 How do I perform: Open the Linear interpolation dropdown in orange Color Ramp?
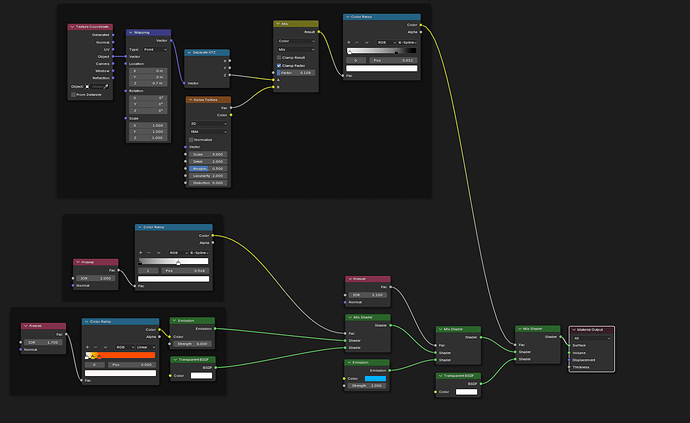click(146, 347)
